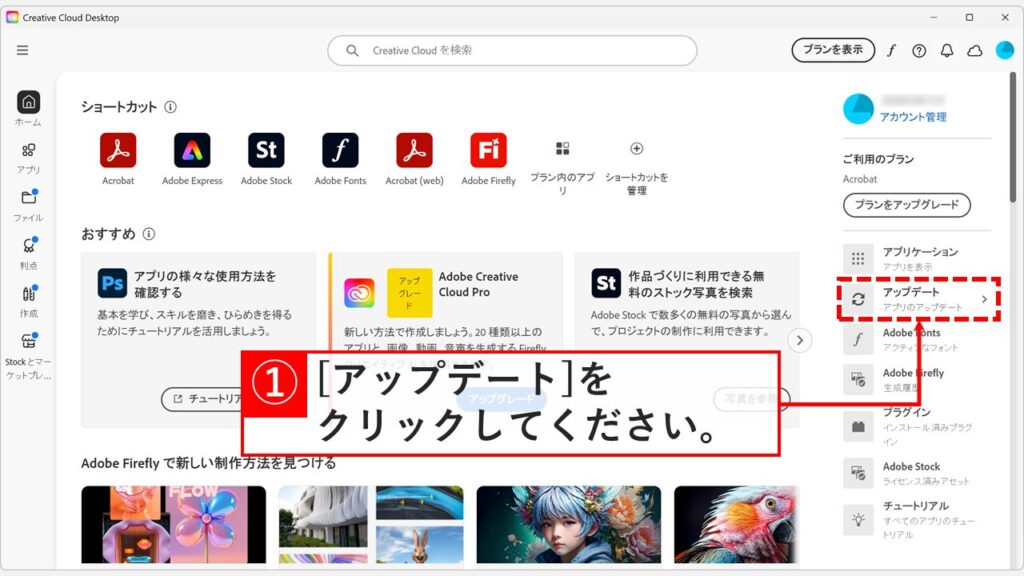The width and height of the screenshot is (1024, 576).
Task: Open the cloud sync status icon
Action: (975, 50)
